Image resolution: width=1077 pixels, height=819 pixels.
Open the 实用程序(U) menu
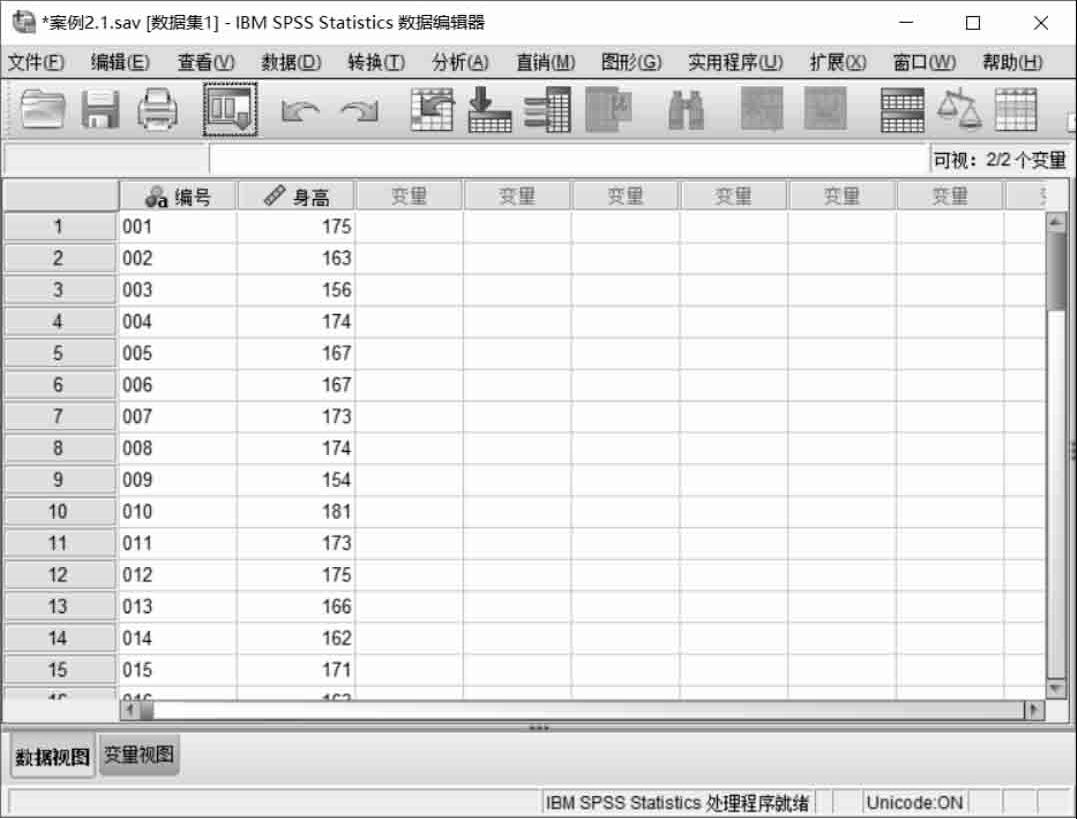736,63
